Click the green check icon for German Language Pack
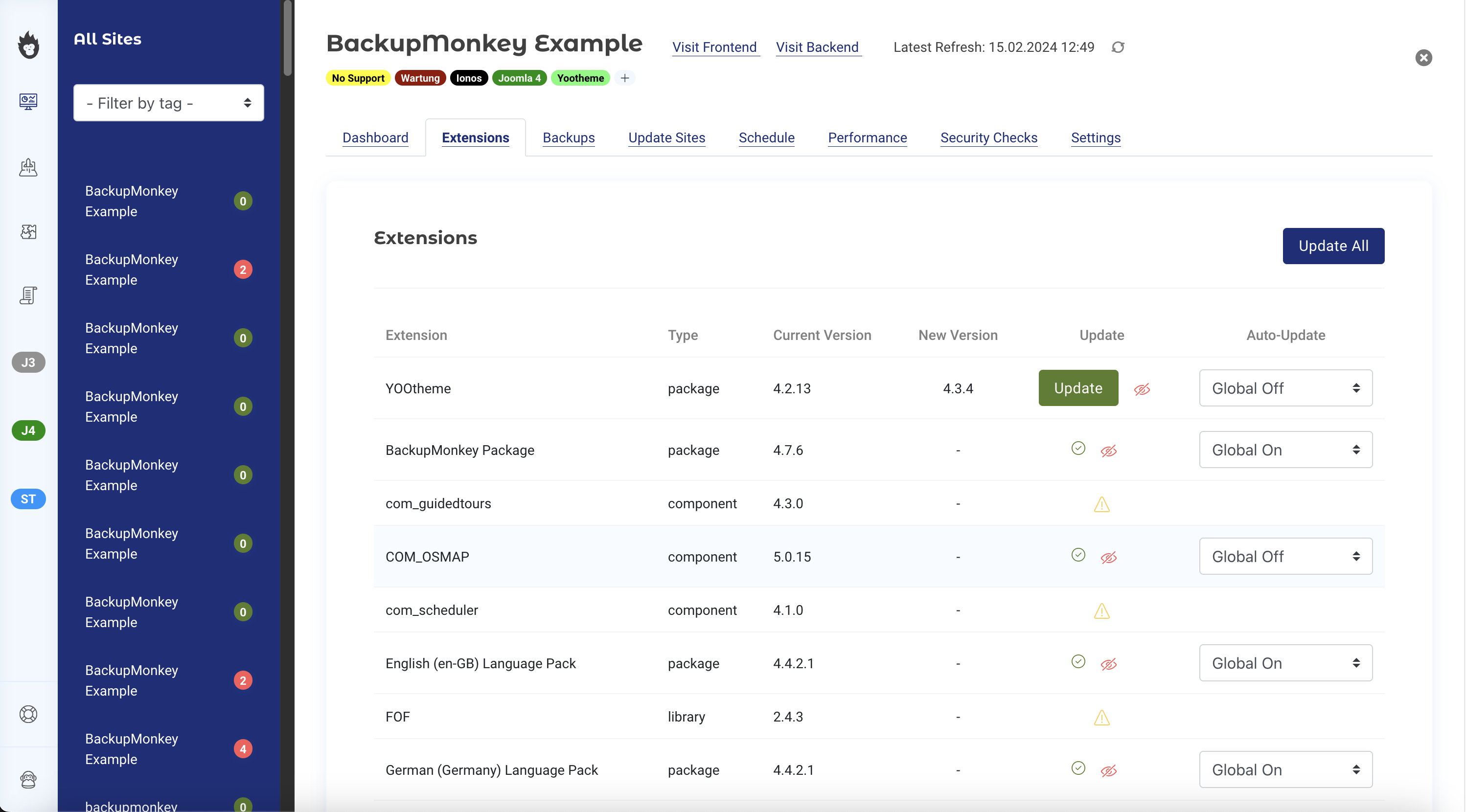The image size is (1466, 812). click(1078, 768)
